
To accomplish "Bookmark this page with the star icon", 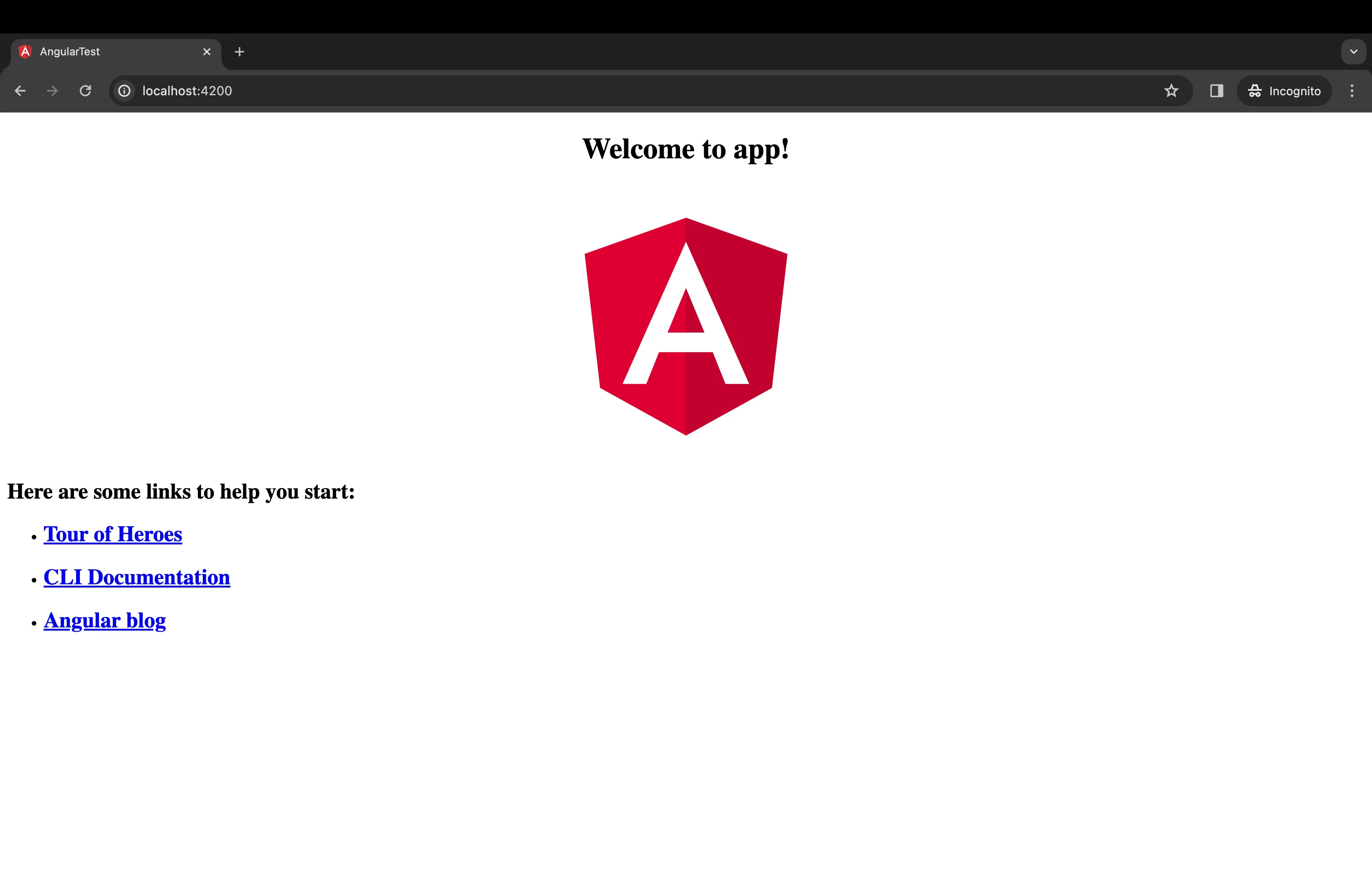I will tap(1171, 91).
